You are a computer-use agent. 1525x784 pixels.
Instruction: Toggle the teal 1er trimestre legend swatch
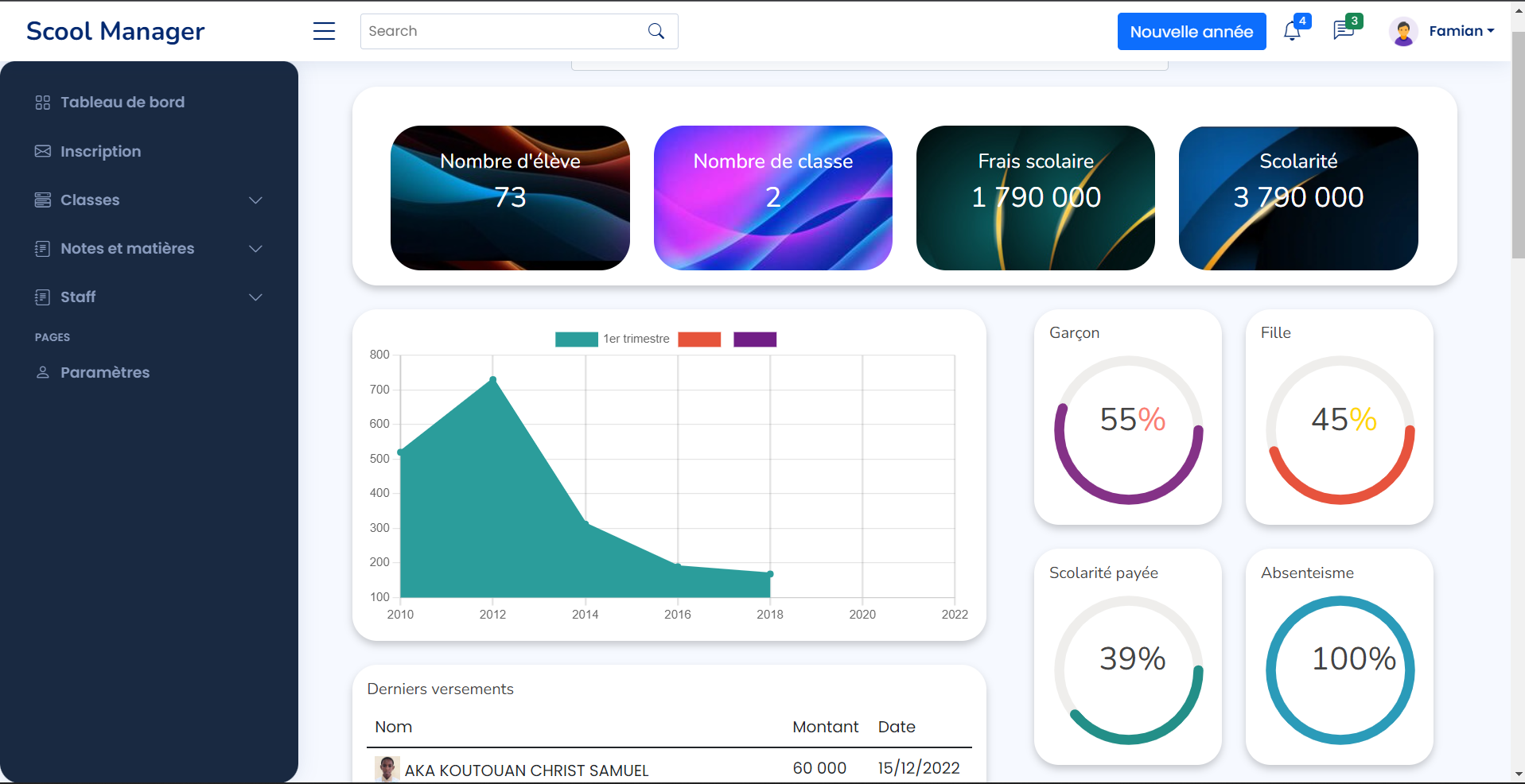pyautogui.click(x=577, y=340)
